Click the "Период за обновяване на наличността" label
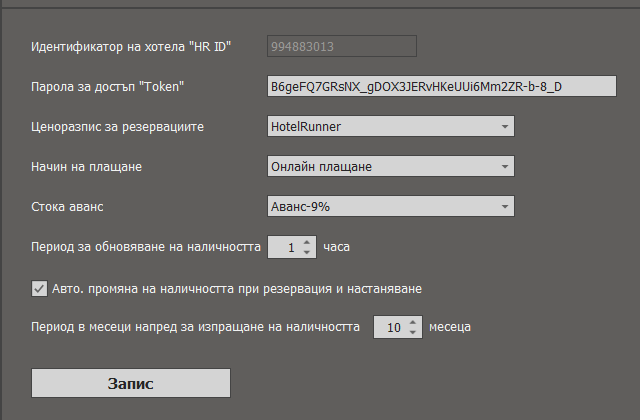 point(143,246)
